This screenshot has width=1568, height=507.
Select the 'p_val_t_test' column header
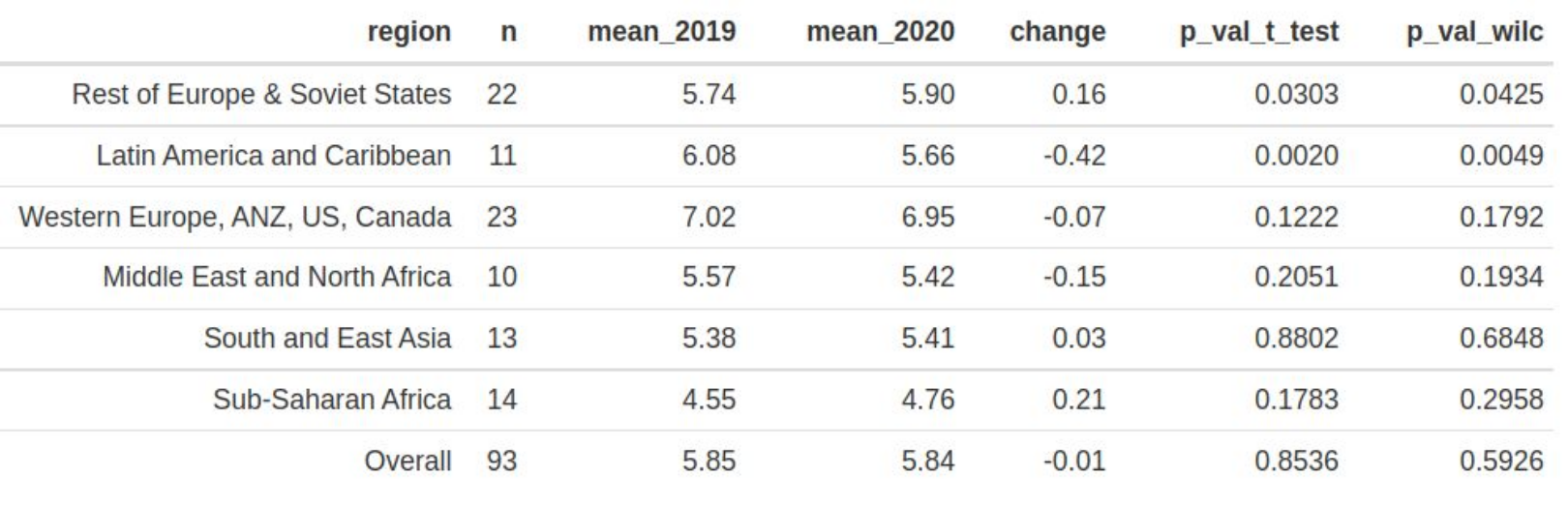pyautogui.click(x=1258, y=32)
